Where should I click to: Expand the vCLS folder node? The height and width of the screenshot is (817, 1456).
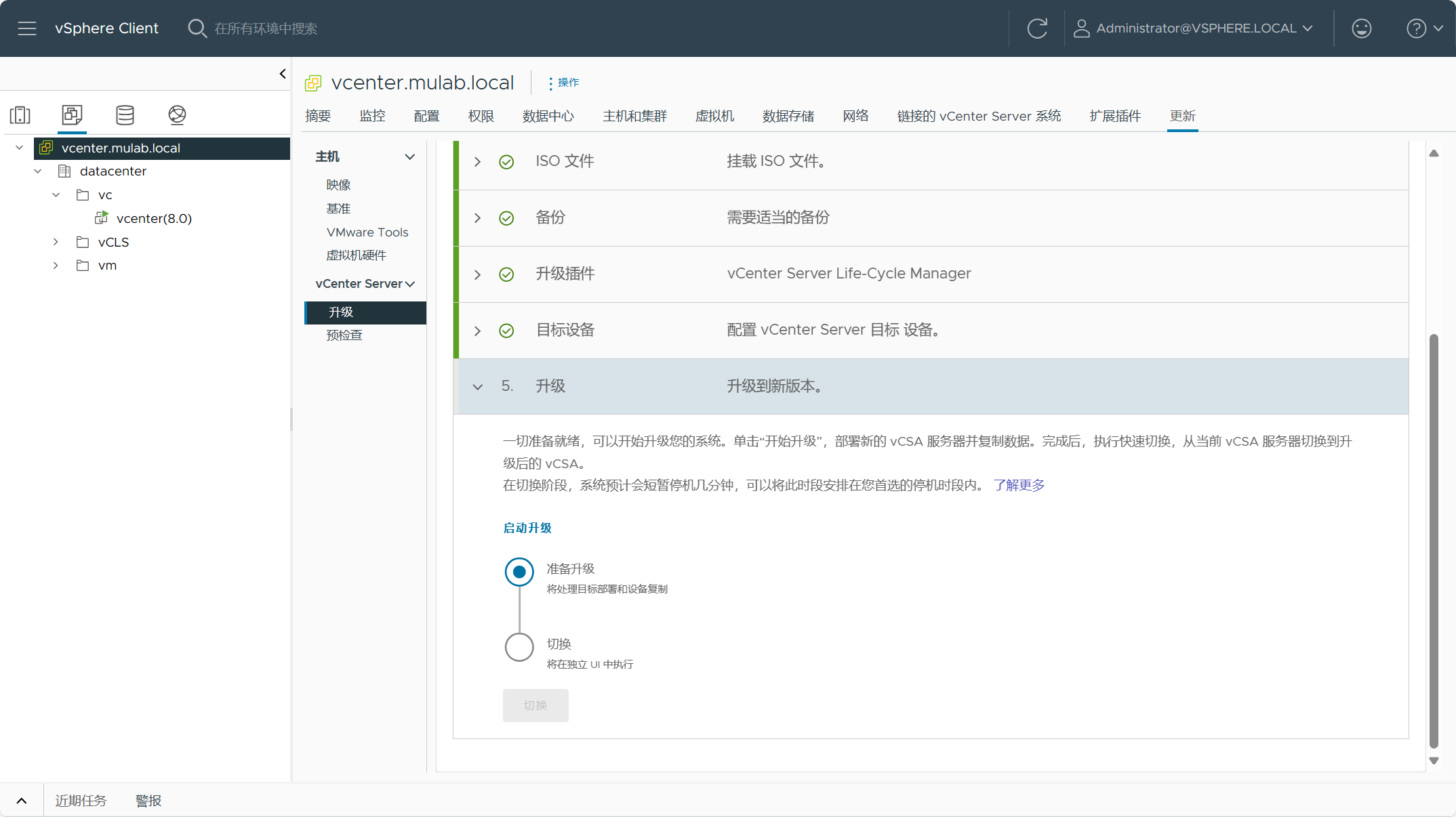[x=56, y=242]
